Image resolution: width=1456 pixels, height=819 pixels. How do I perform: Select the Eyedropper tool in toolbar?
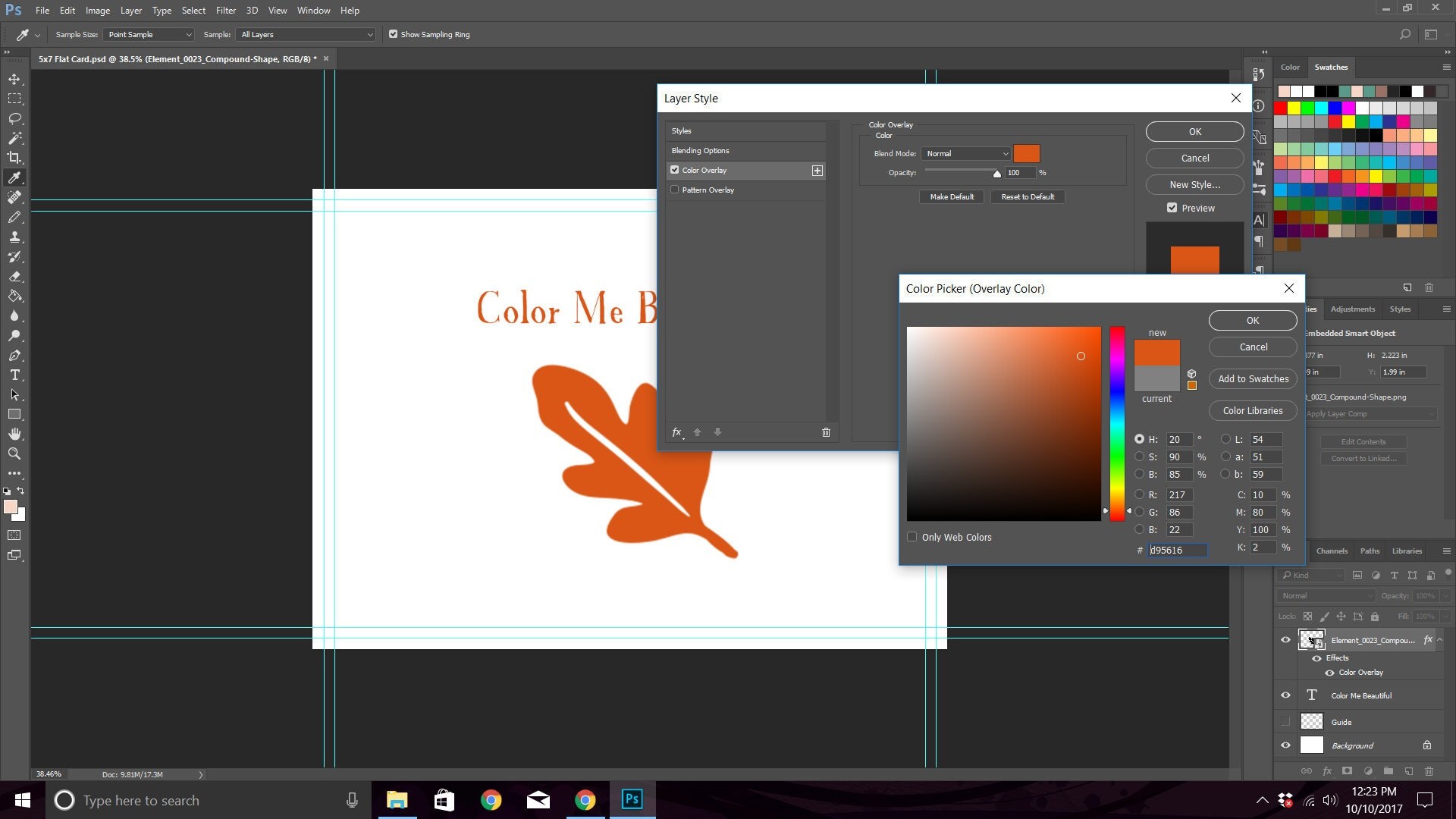(x=14, y=177)
